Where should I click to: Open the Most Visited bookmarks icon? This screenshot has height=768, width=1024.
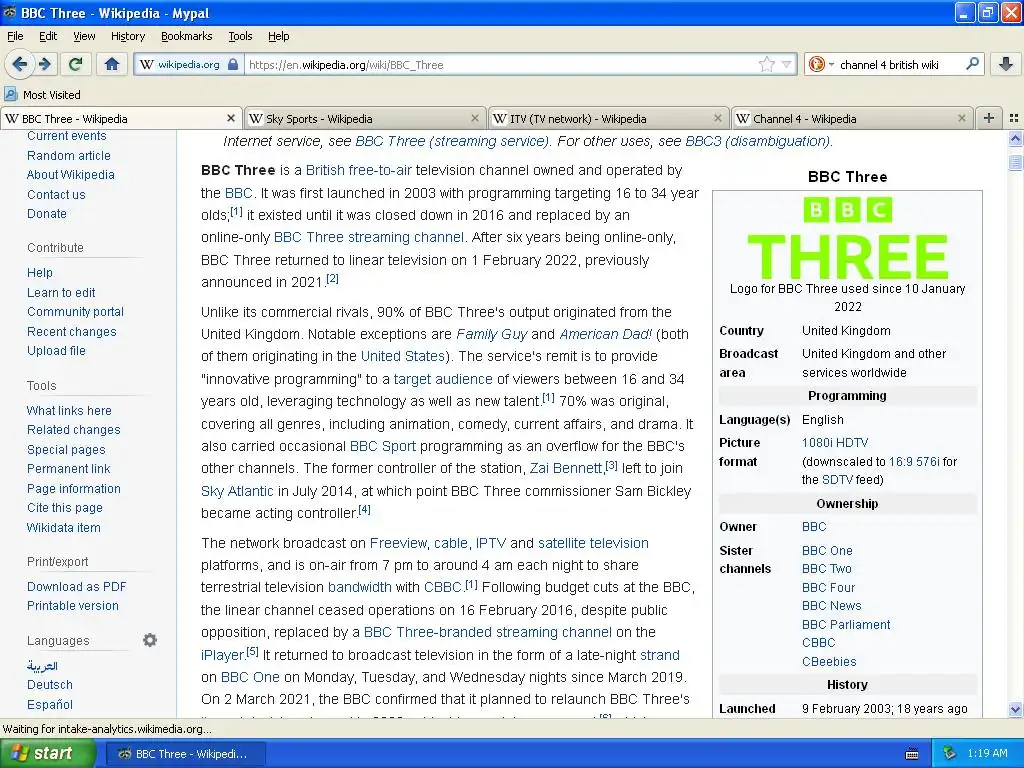pyautogui.click(x=10, y=94)
